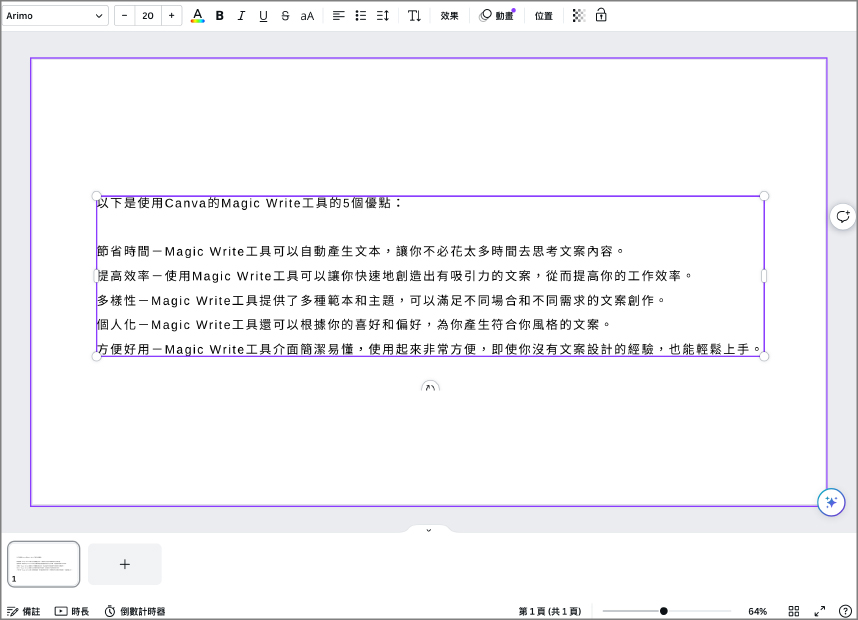This screenshot has width=858, height=620.
Task: Click the font size field showing 20
Action: click(x=148, y=16)
